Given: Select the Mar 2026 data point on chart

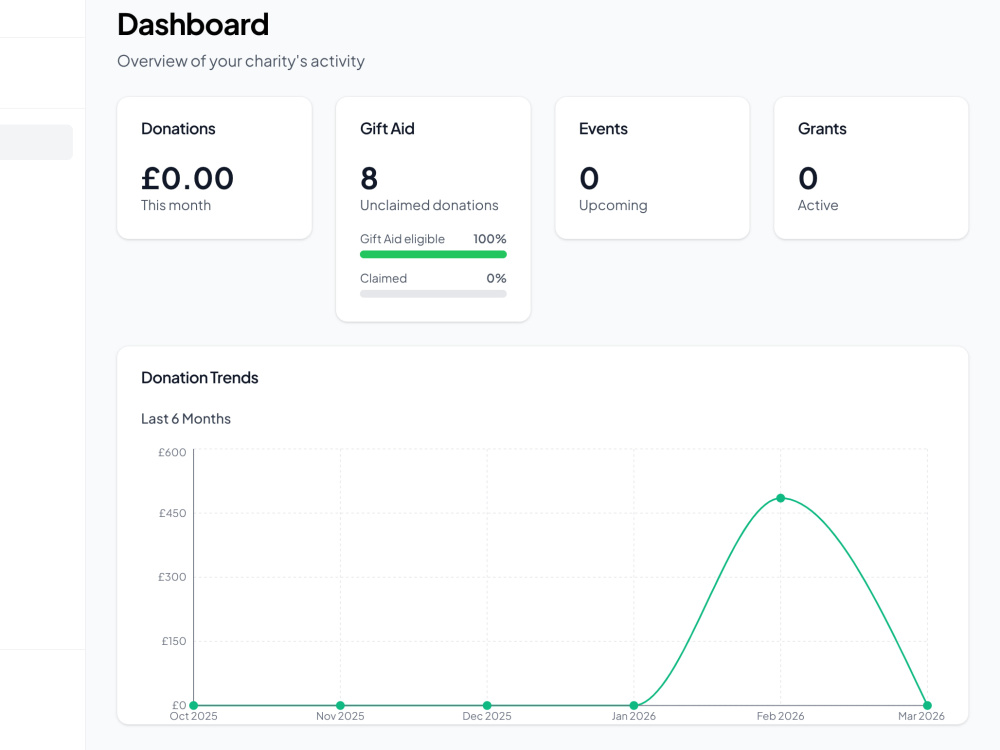Looking at the screenshot, I should [927, 705].
